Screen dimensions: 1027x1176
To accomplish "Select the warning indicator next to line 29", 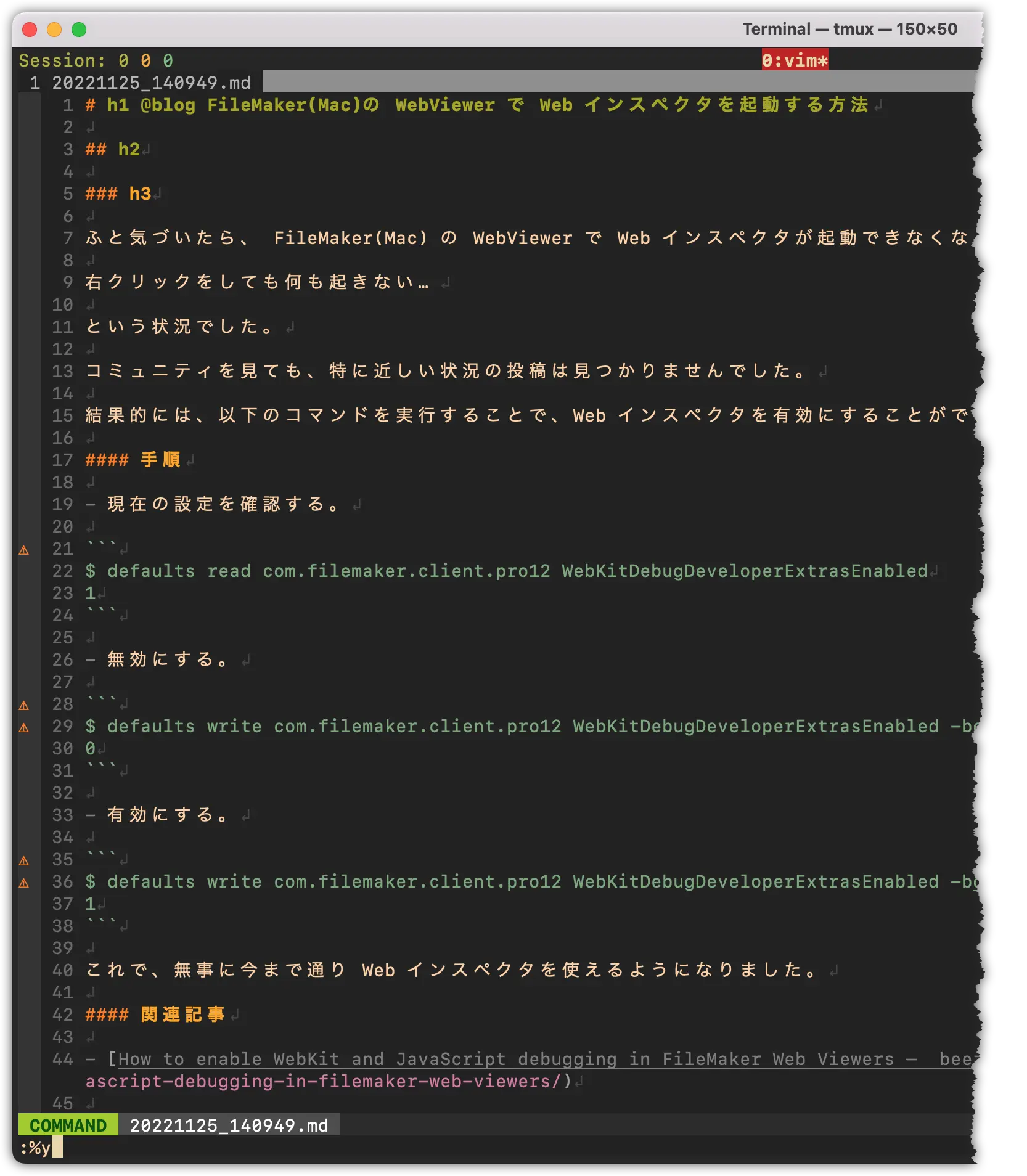I will [25, 727].
